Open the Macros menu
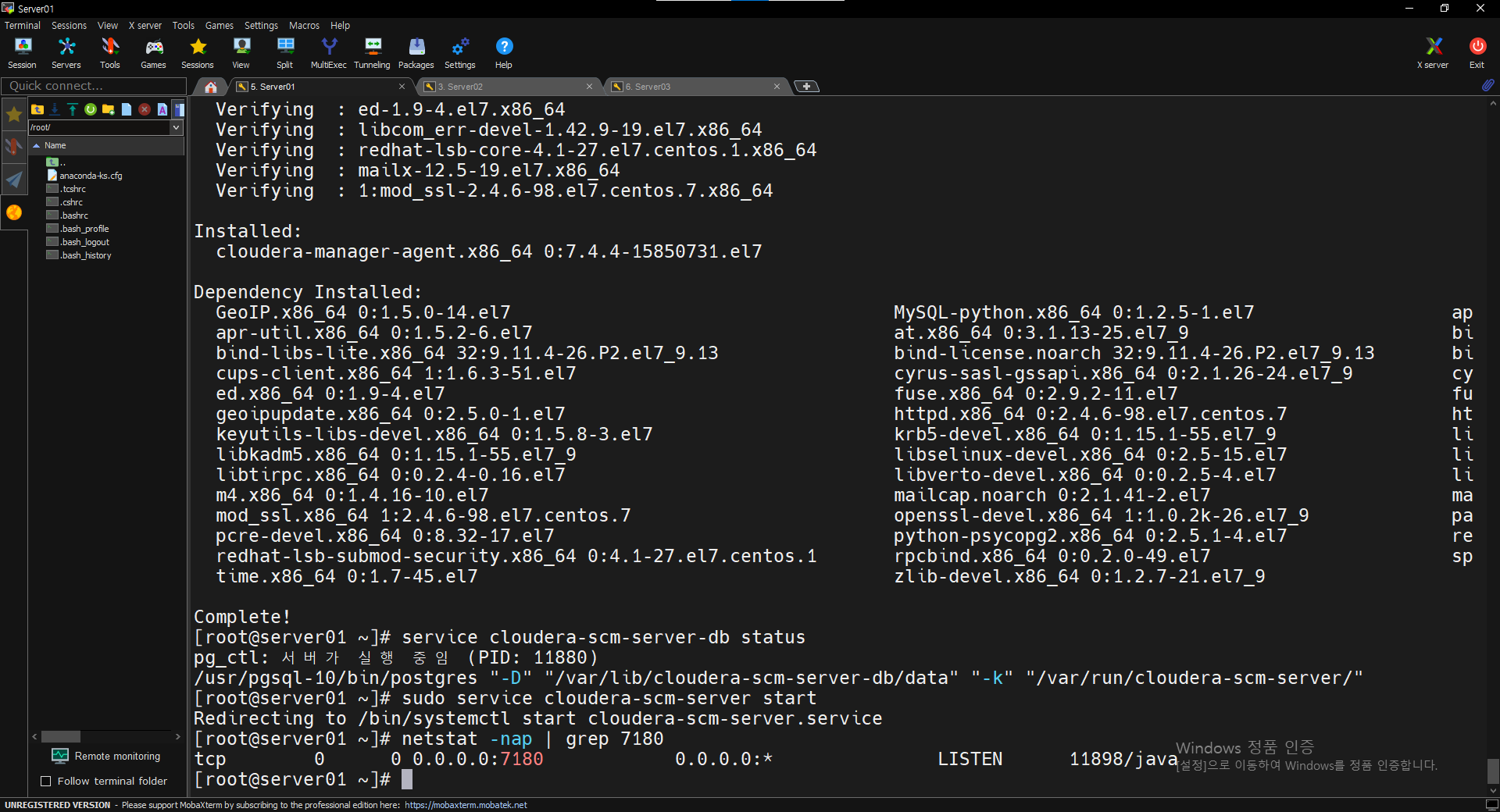The height and width of the screenshot is (812, 1500). (304, 25)
